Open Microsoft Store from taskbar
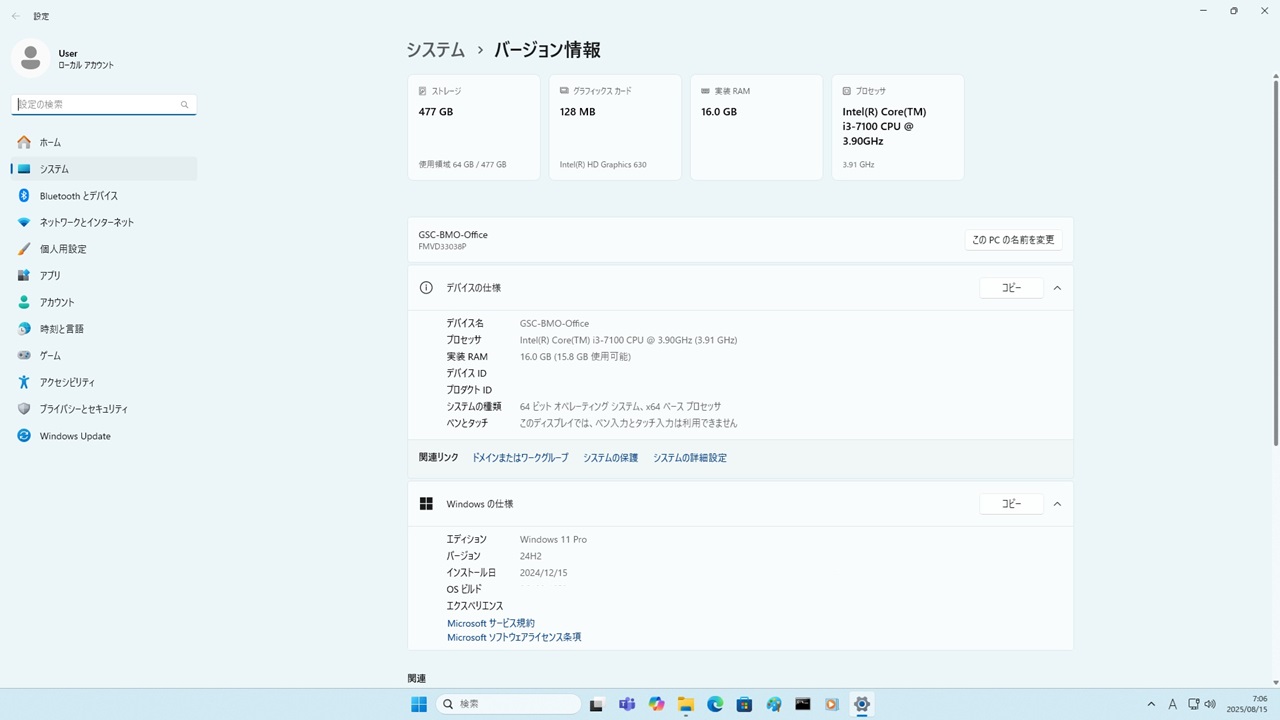 tap(744, 704)
